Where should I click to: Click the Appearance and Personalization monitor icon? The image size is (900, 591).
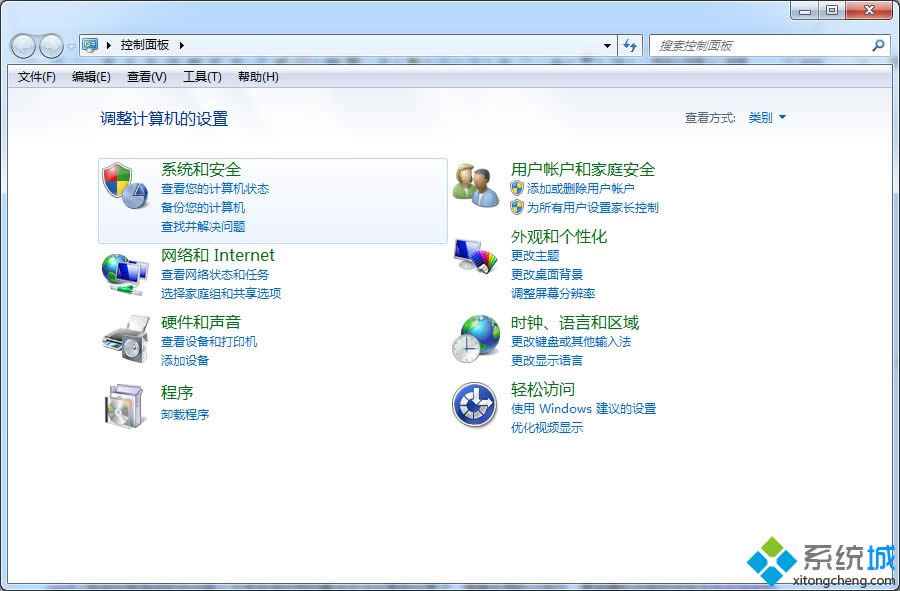tap(475, 256)
